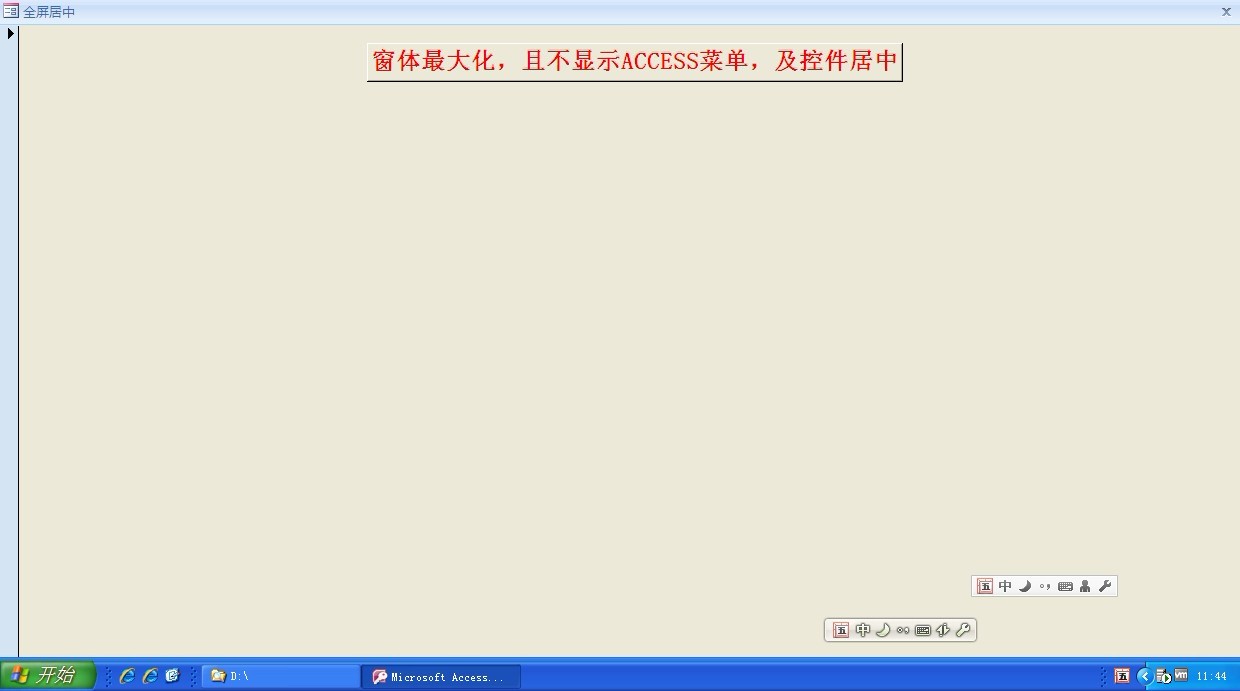
Task: Close the 全屏居中 form window
Action: tap(1226, 12)
